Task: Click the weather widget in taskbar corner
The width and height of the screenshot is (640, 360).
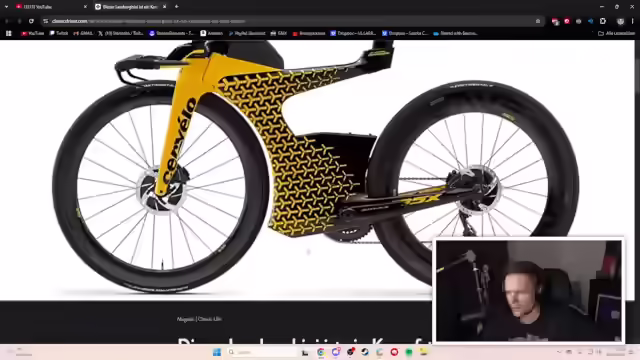Action: (18, 352)
